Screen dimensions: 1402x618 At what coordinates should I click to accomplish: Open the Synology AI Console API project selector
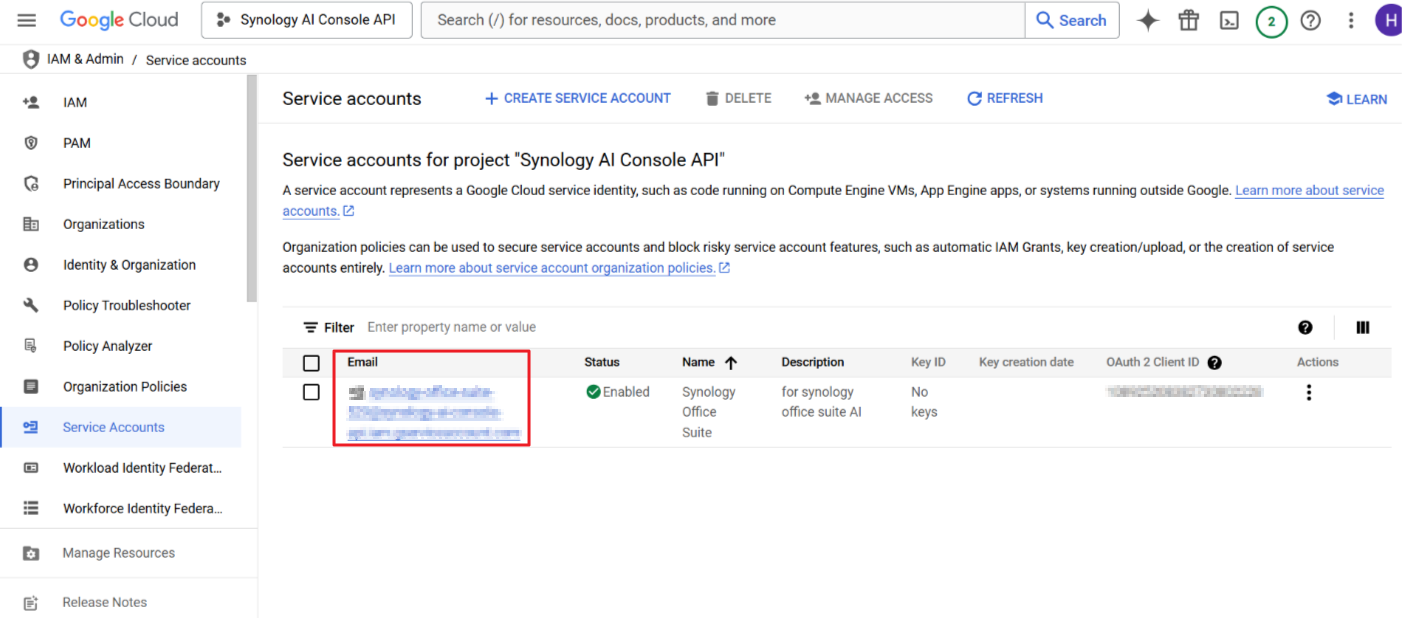(306, 19)
